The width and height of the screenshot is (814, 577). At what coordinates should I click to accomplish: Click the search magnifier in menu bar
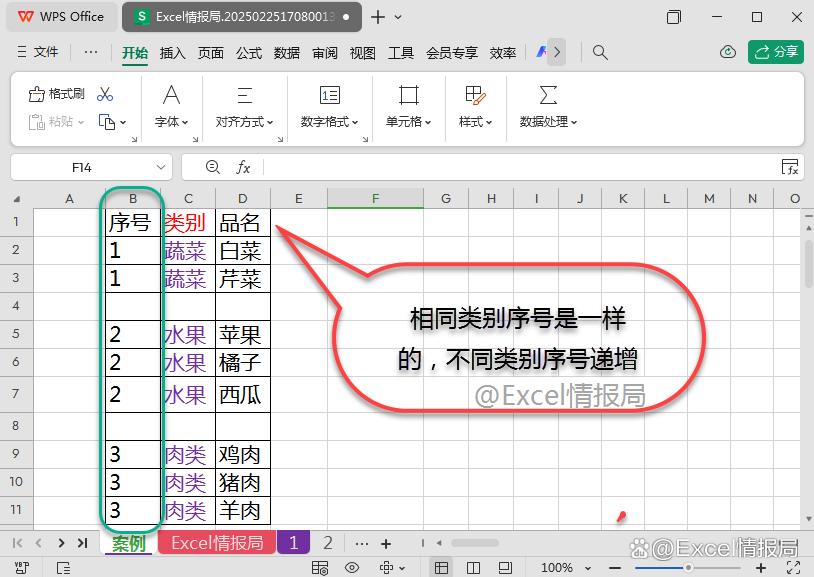(600, 52)
